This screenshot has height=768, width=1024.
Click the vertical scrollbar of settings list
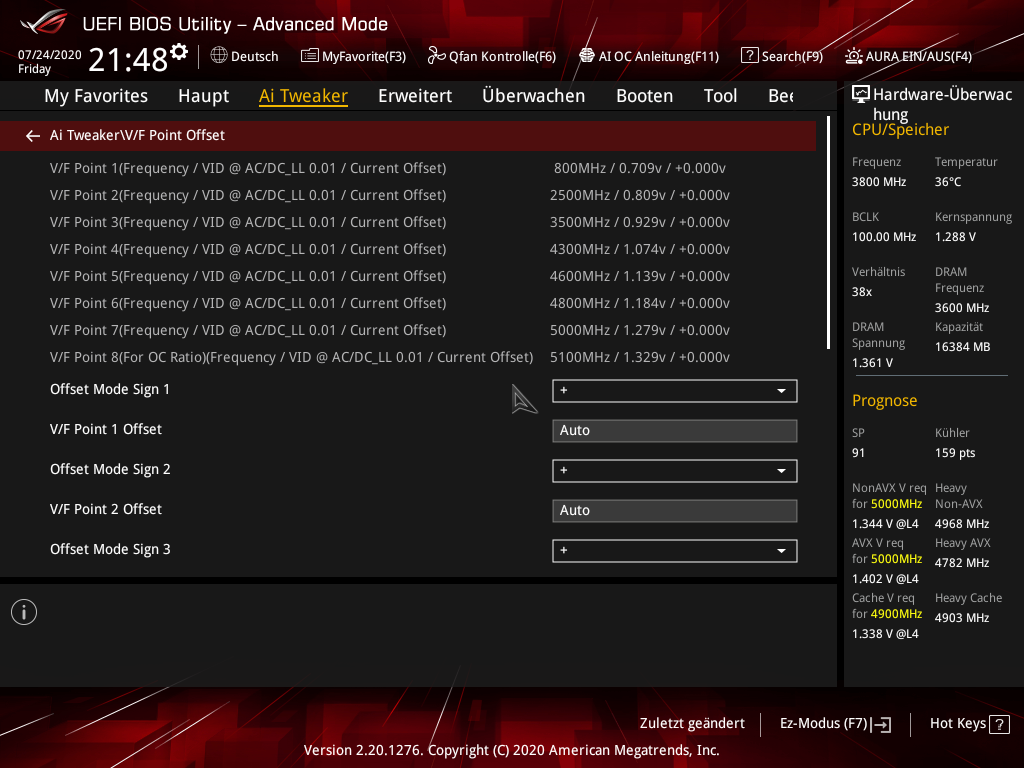pos(828,232)
